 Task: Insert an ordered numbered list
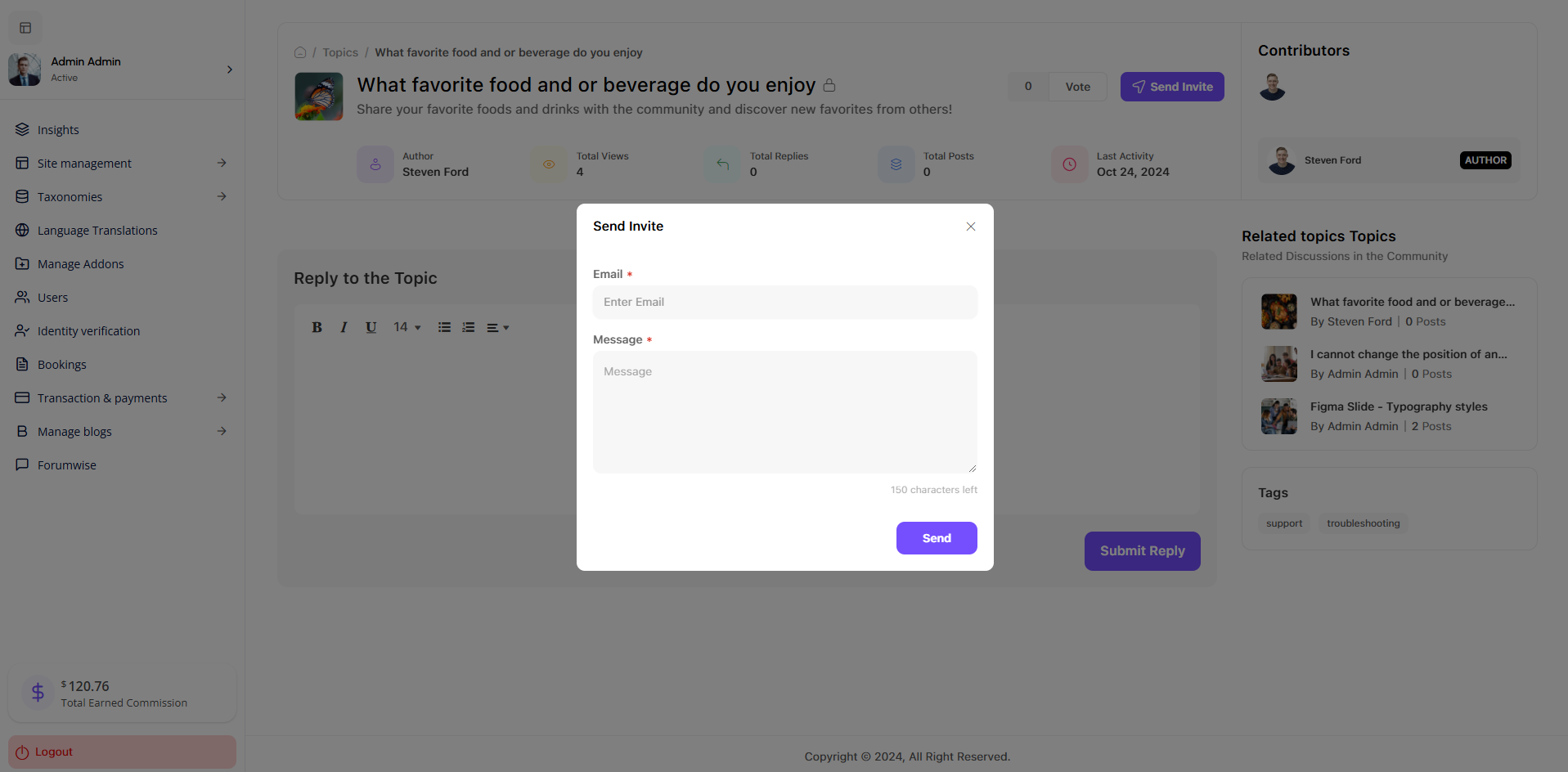pyautogui.click(x=468, y=327)
